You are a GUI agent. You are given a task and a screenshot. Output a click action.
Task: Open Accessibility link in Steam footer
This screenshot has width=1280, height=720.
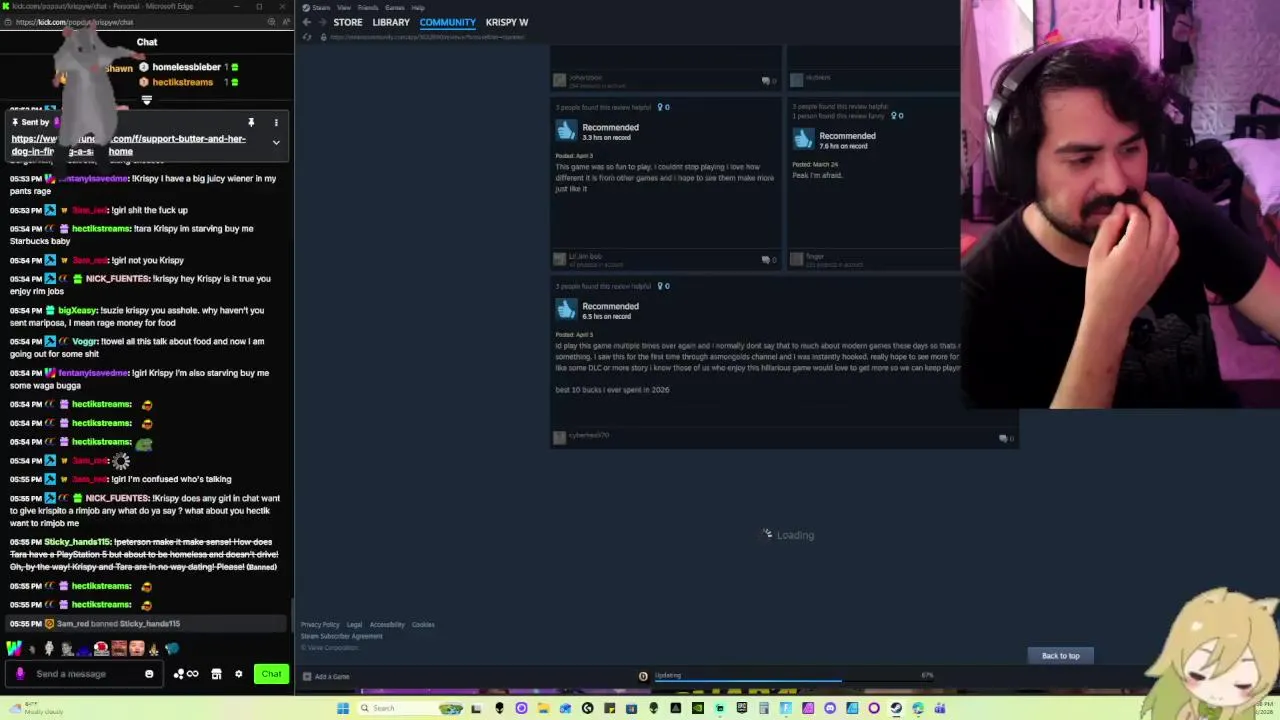click(x=387, y=625)
